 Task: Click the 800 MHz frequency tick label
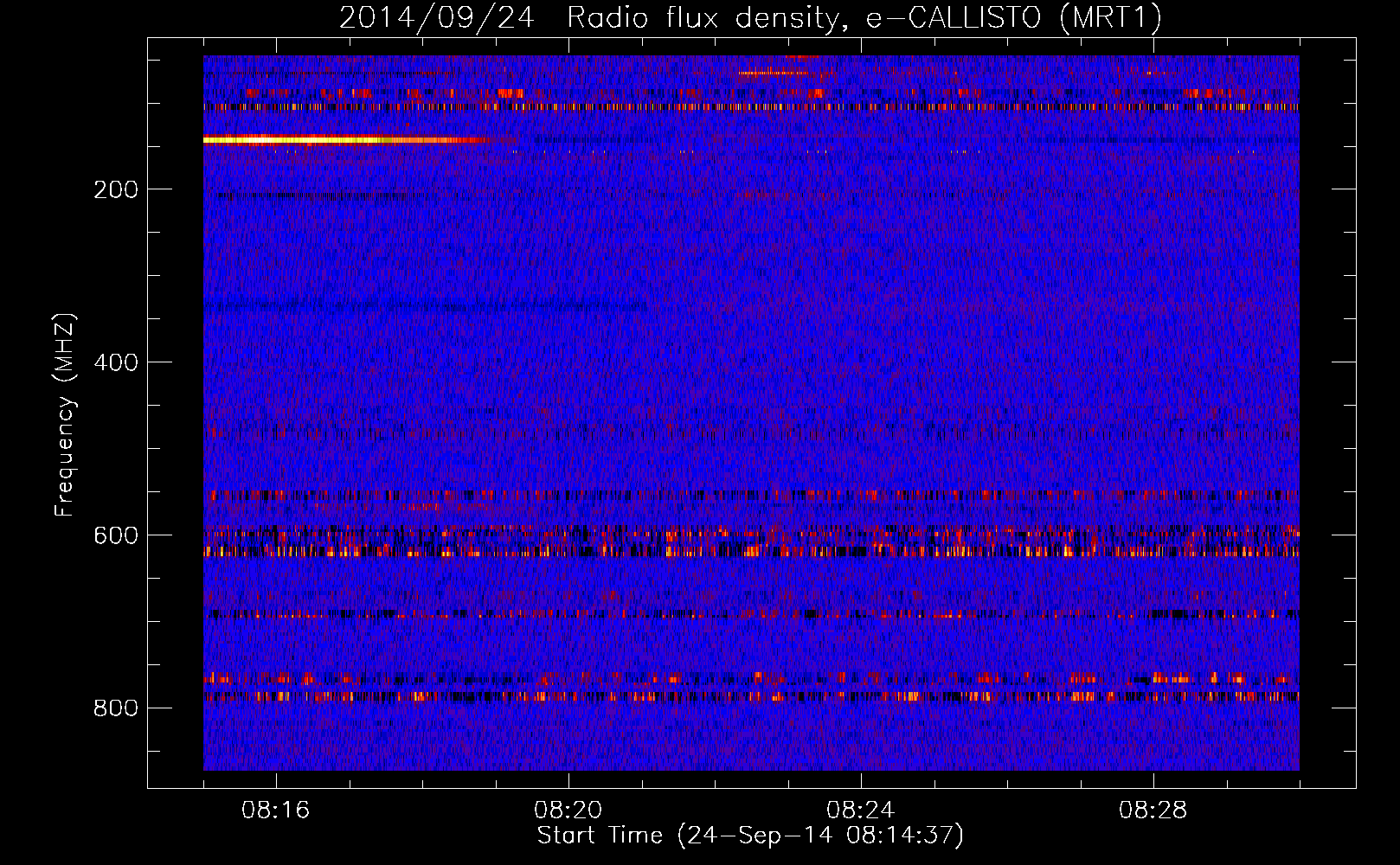[116, 708]
